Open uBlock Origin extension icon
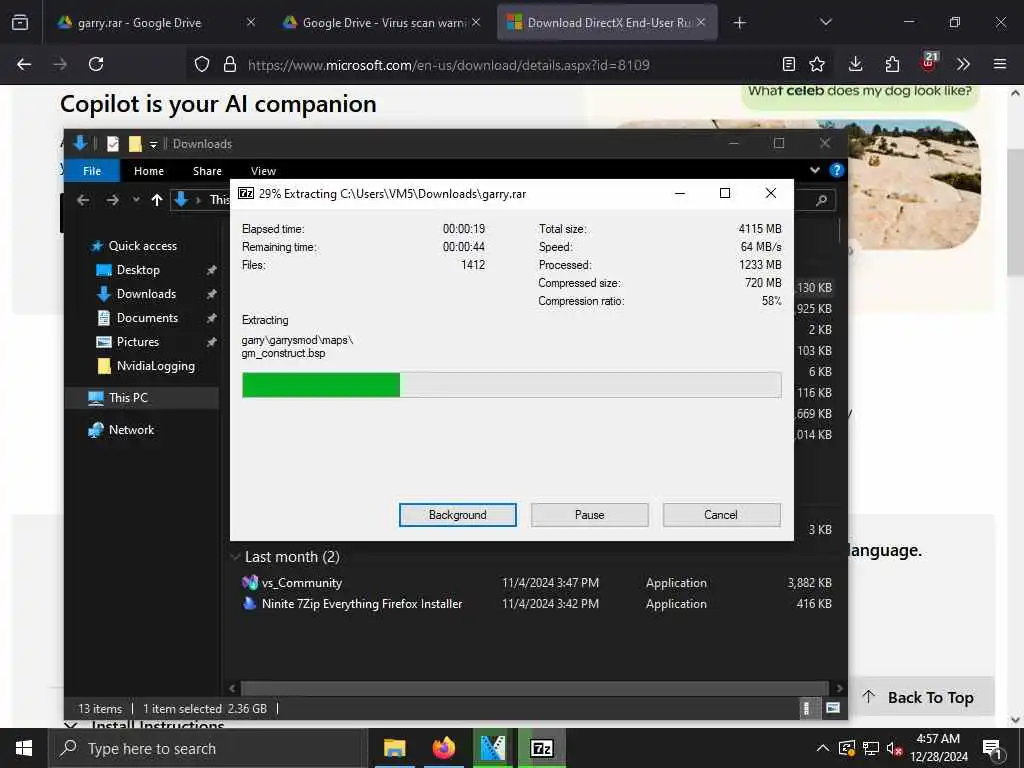Viewport: 1024px width, 768px height. click(x=929, y=62)
